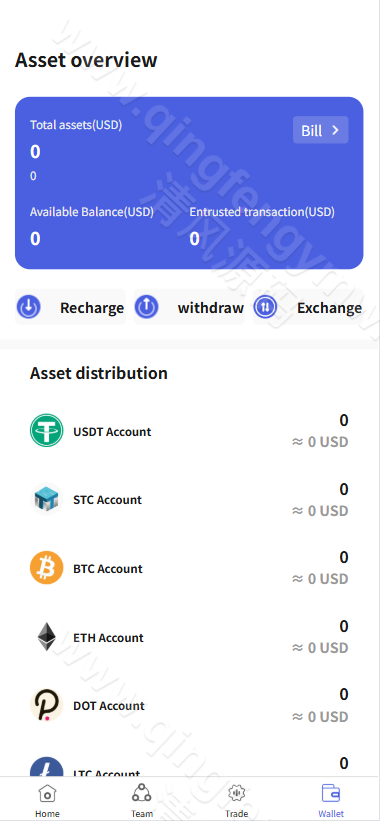This screenshot has height=821, width=380.
Task: Select the Wallet tab
Action: pyautogui.click(x=331, y=801)
